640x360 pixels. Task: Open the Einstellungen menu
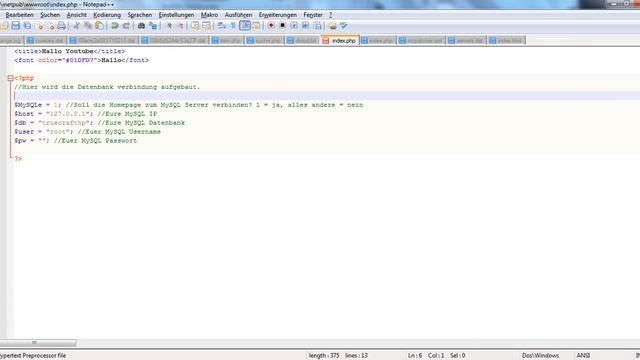click(x=176, y=15)
